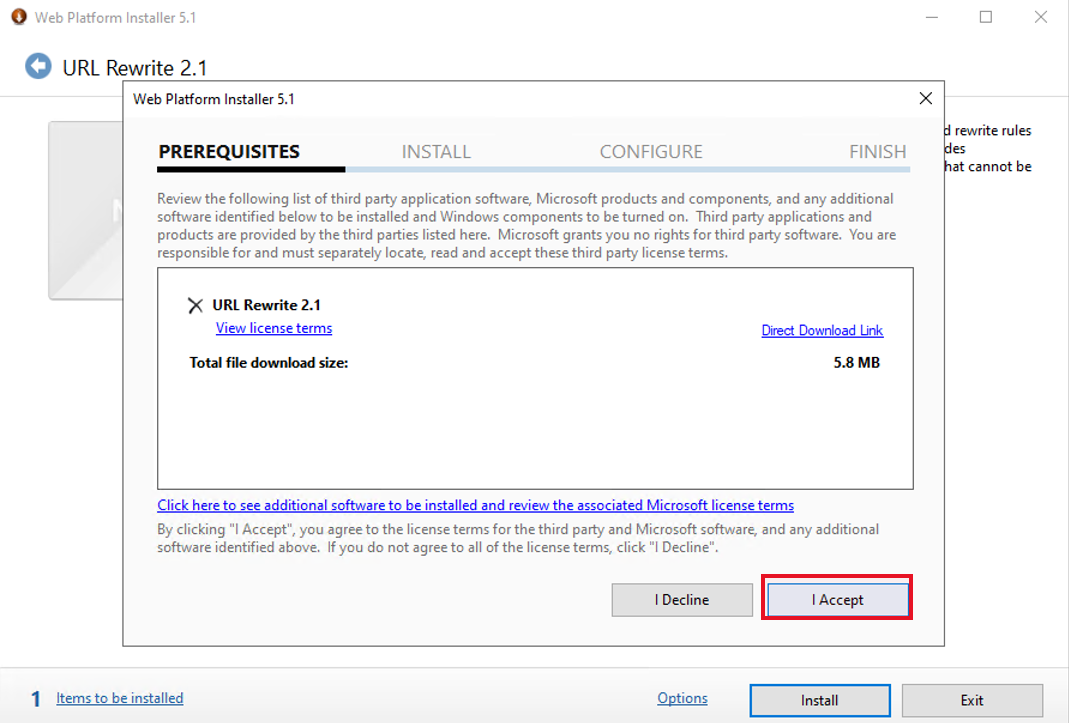This screenshot has width=1069, height=723.
Task: Open the Direct Download Link
Action: [822, 330]
